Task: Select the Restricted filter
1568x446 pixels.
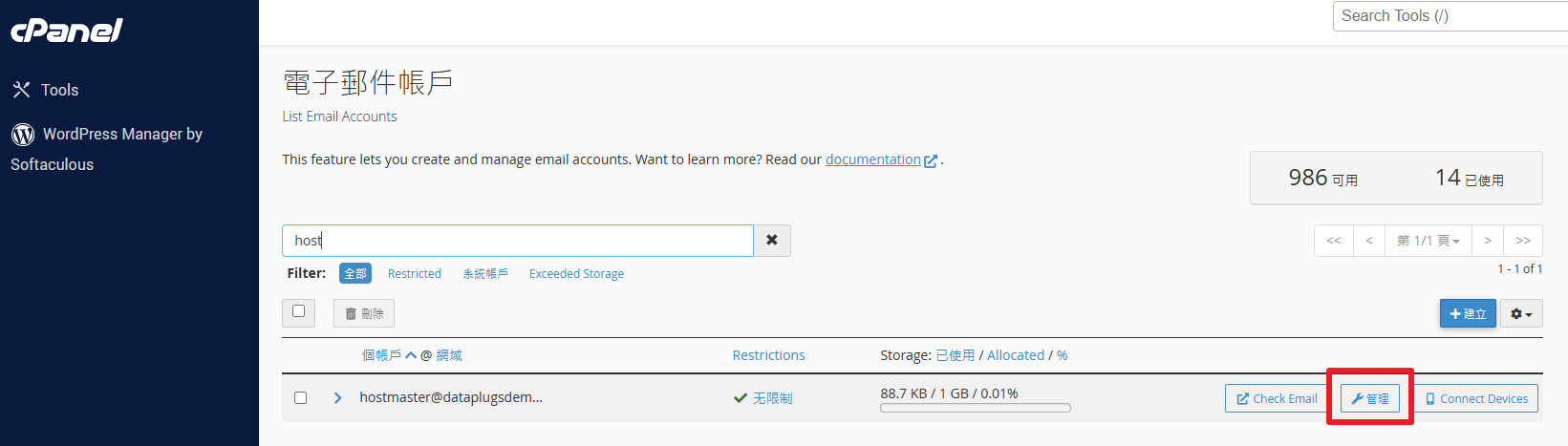Action: (414, 274)
